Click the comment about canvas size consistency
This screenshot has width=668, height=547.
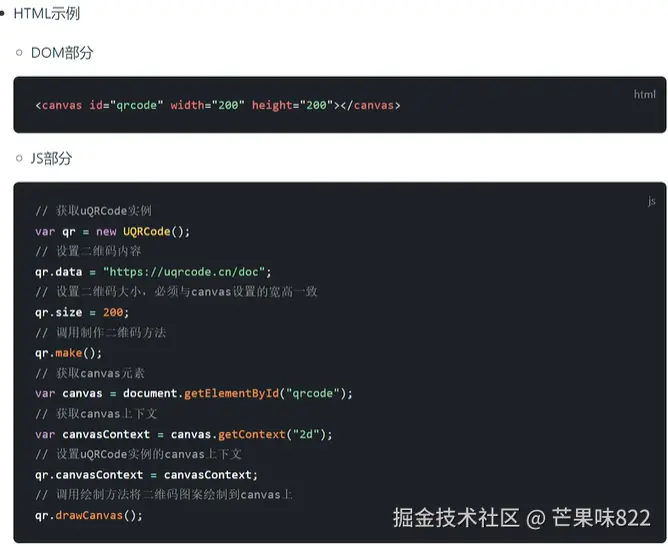176,292
